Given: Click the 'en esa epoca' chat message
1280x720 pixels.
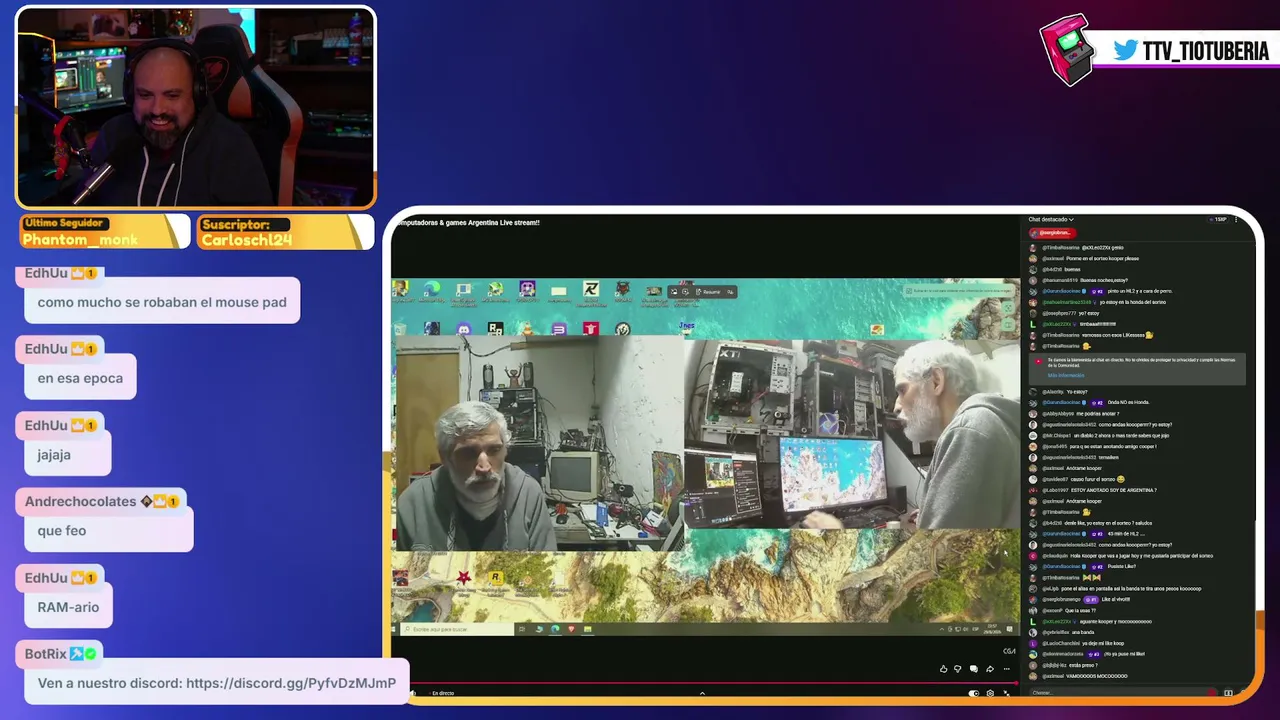Looking at the screenshot, I should click(80, 378).
